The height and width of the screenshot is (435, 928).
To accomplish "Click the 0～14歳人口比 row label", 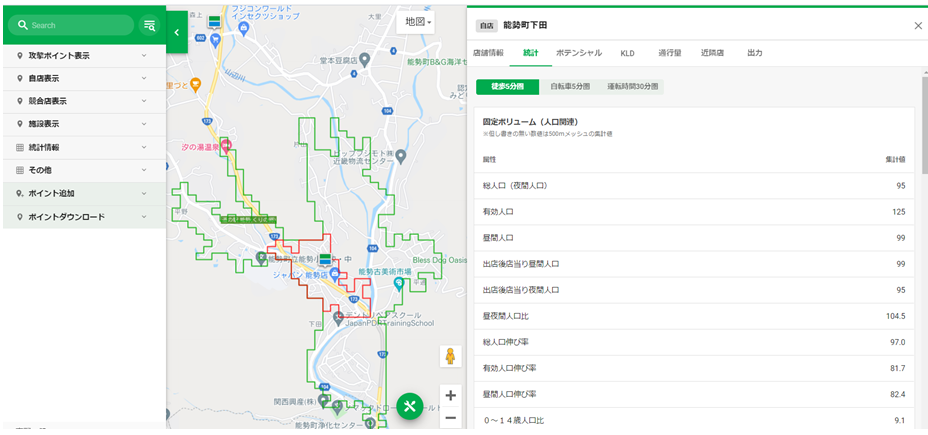I will coord(513,420).
